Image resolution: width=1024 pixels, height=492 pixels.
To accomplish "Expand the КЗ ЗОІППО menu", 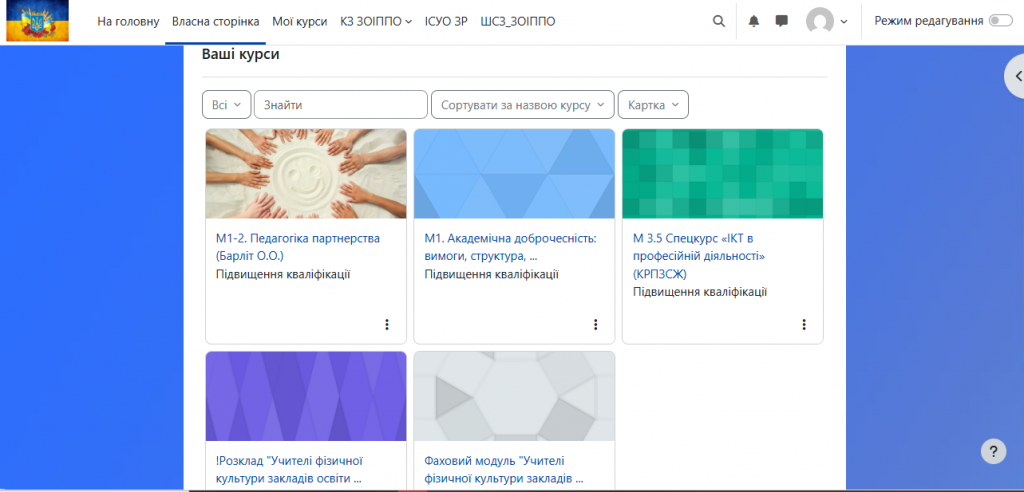I will pos(376,22).
